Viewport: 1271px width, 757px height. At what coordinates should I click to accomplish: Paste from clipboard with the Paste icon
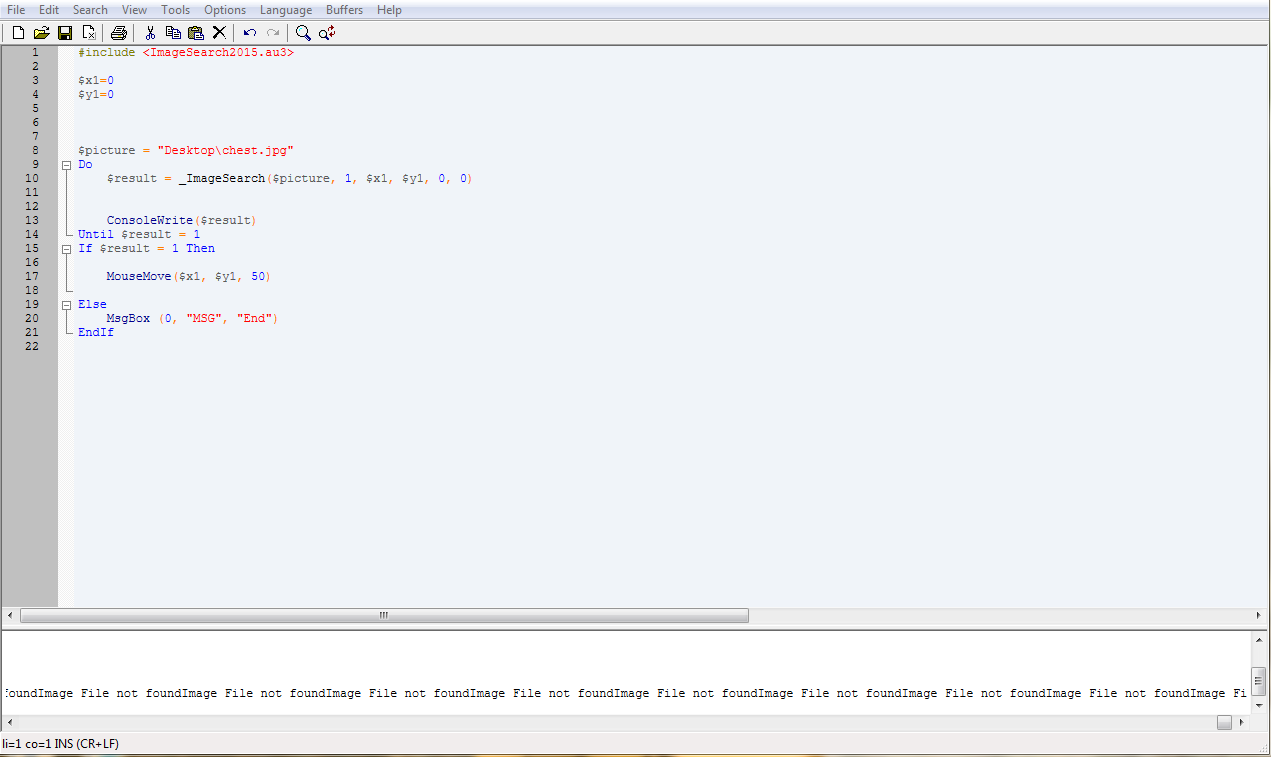pos(196,33)
